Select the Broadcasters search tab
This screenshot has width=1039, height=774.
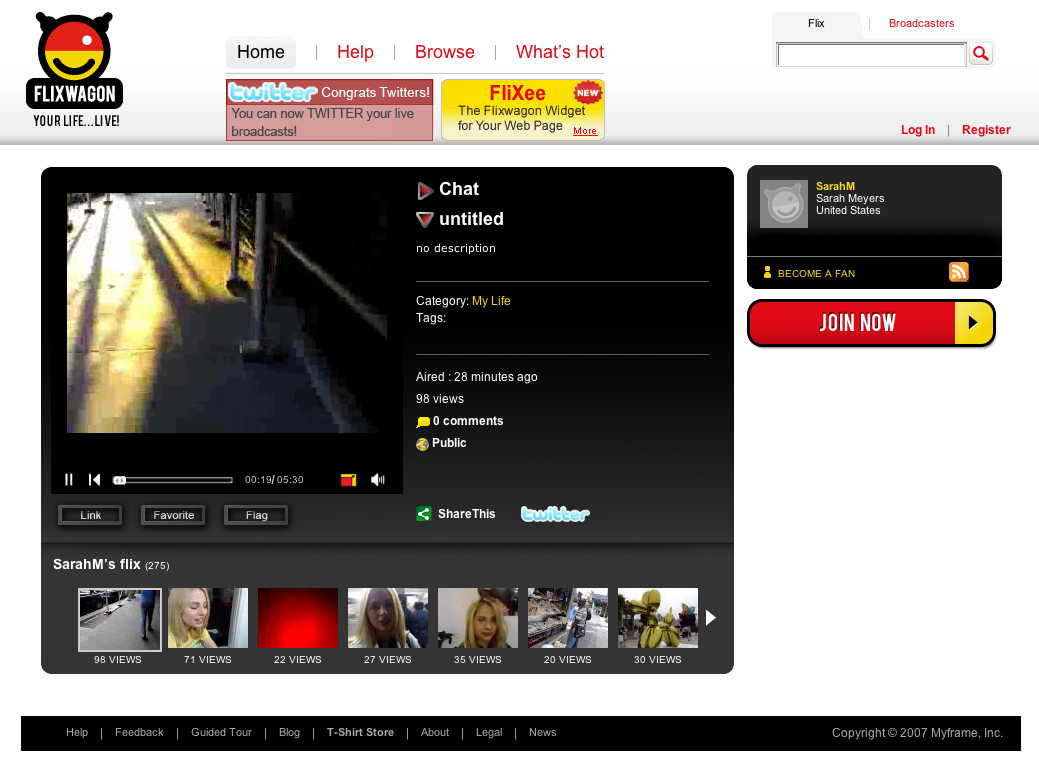(x=921, y=24)
